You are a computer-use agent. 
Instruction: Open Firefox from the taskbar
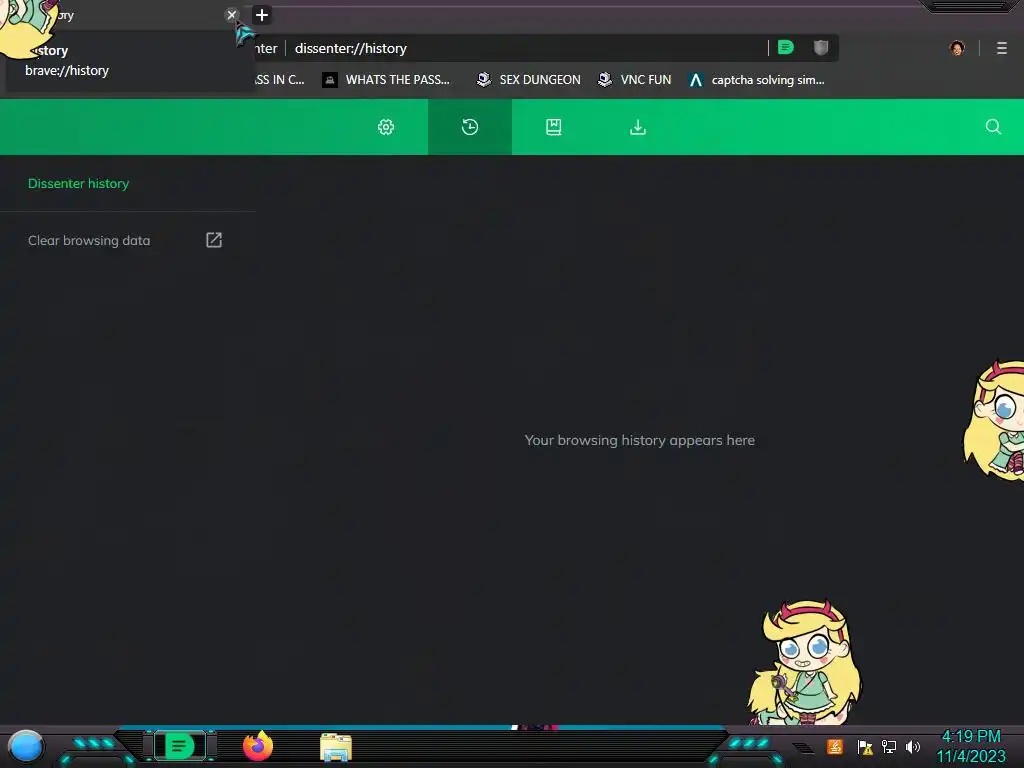click(x=258, y=746)
